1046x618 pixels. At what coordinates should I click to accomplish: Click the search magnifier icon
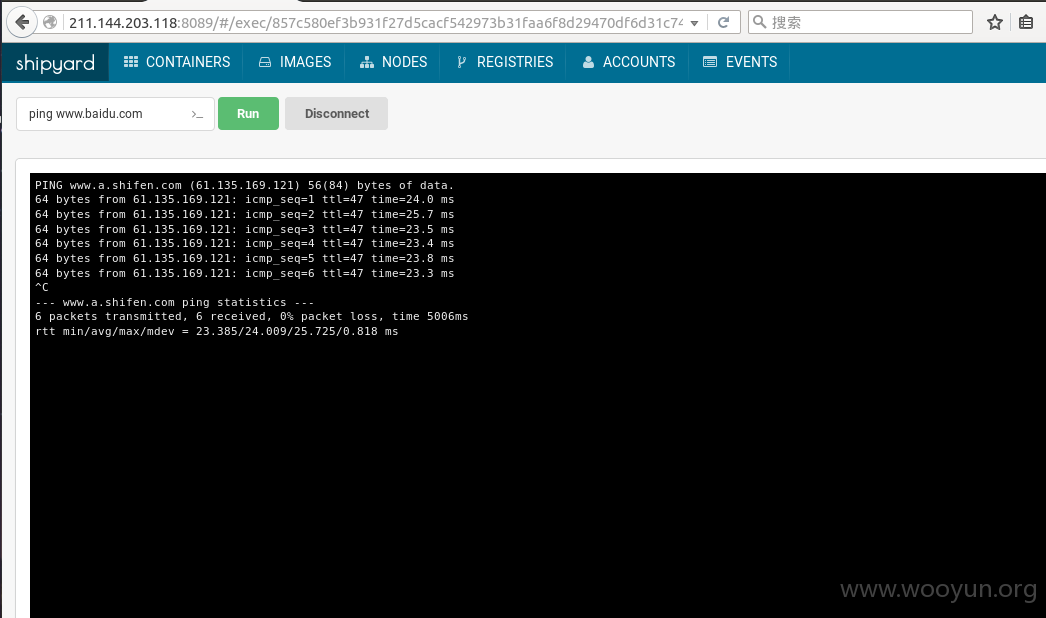coord(759,22)
